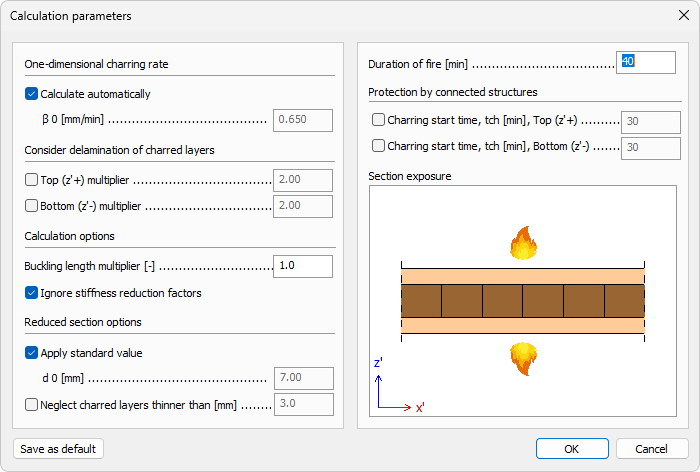Viewport: 700px width, 472px height.
Task: Confirm with the OK button
Action: click(x=572, y=449)
